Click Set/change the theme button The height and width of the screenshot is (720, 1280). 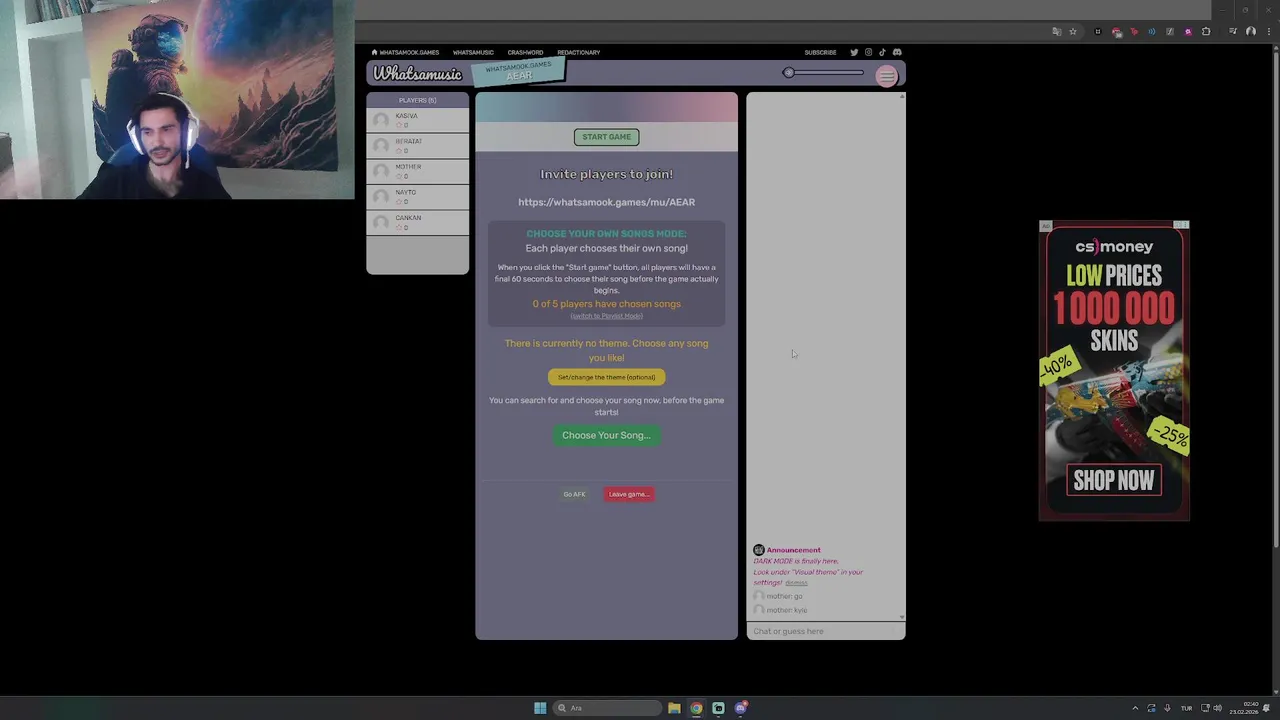coord(606,377)
